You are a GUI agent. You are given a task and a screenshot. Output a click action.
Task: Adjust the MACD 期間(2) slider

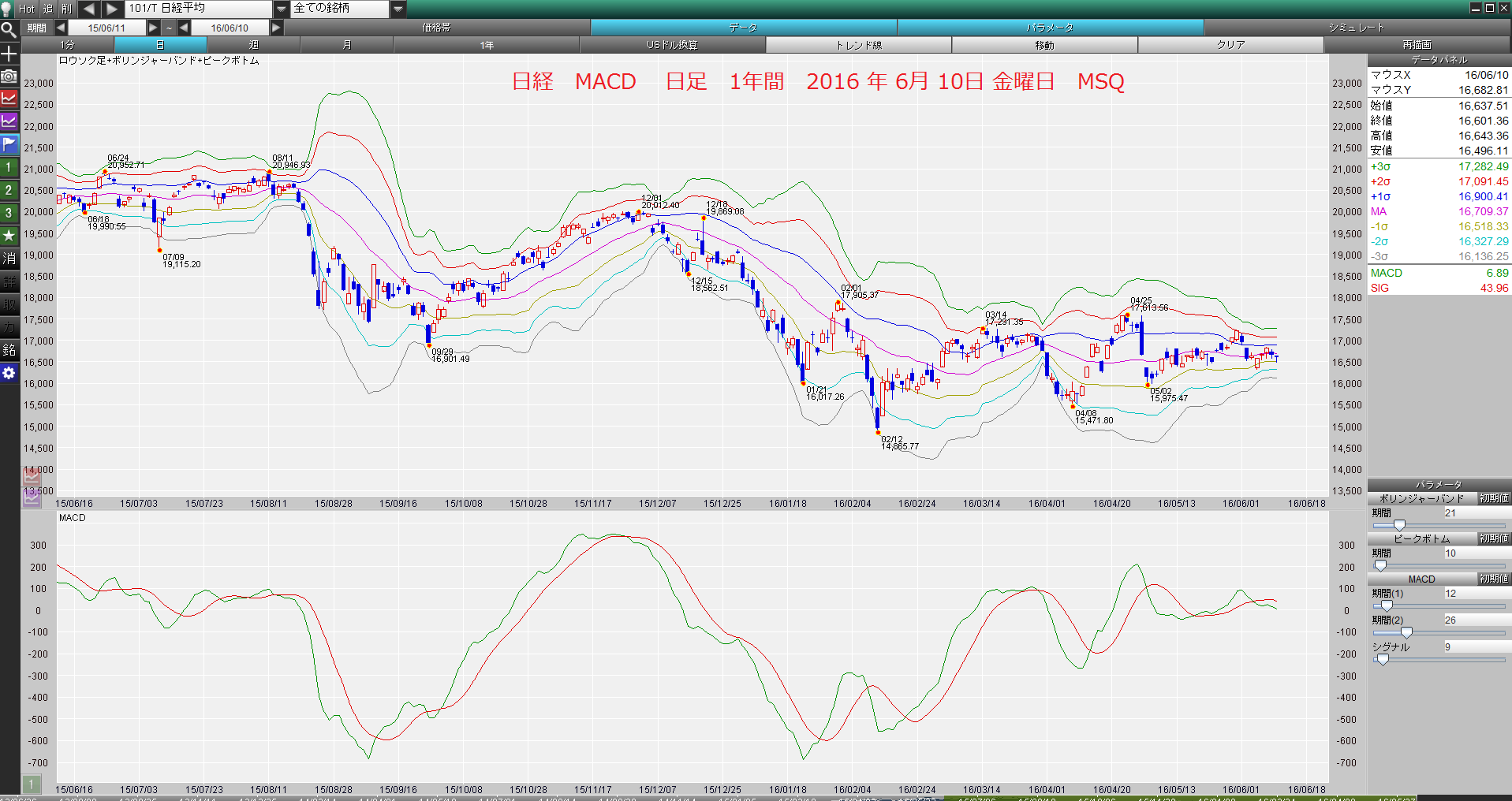1406,632
